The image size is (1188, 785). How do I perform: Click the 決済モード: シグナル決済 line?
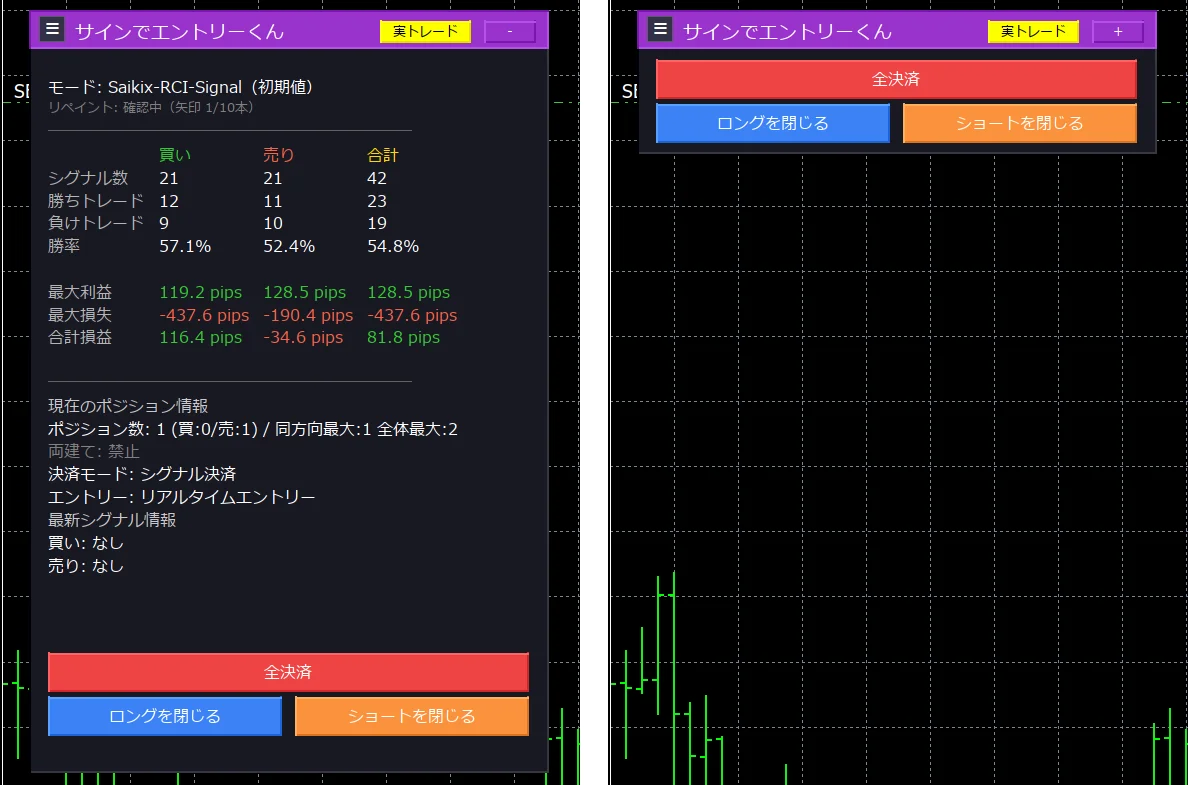(142, 474)
